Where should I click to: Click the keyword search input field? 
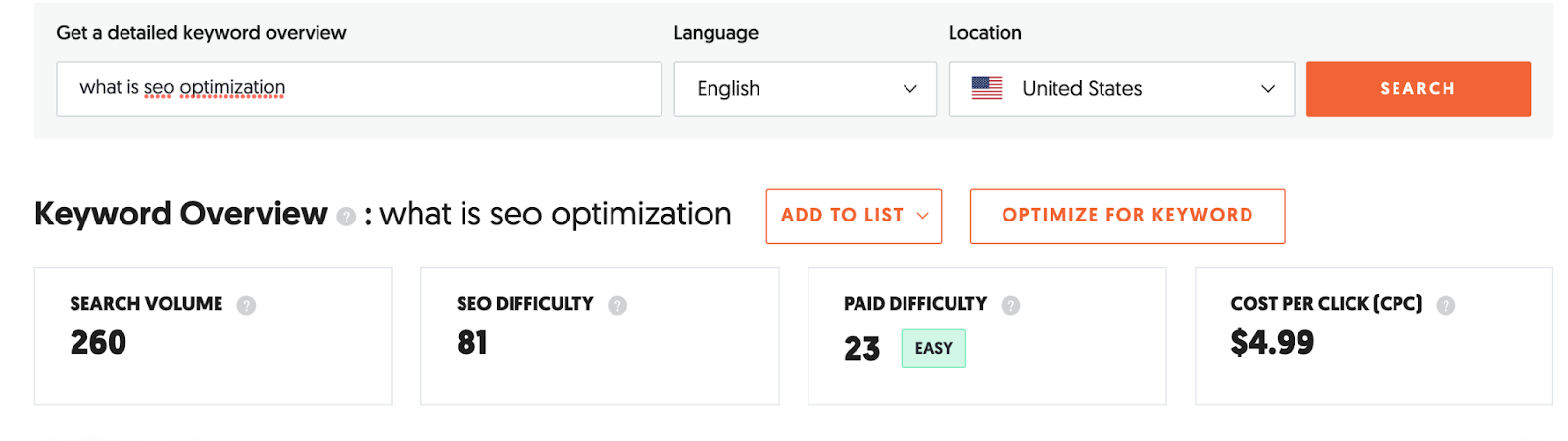[359, 89]
